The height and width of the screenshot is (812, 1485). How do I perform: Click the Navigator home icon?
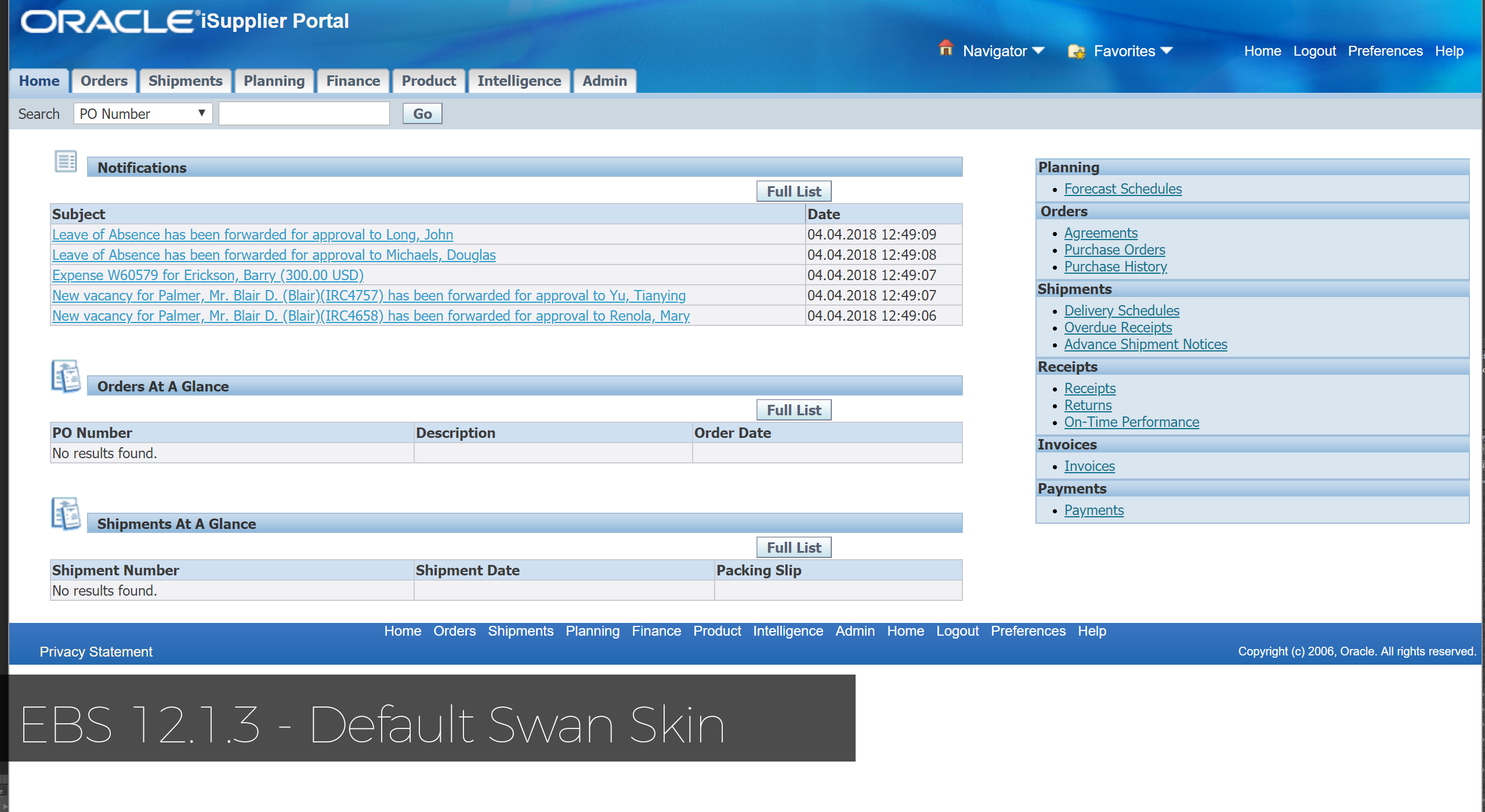coord(946,48)
